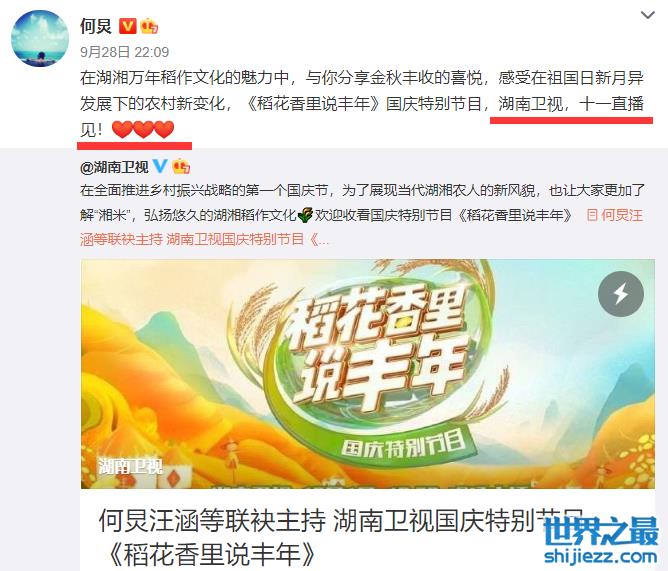Viewport: 668px width, 571px height.
Task: Click the underlined text 湖南卫视，十一直播
Action: (571, 104)
